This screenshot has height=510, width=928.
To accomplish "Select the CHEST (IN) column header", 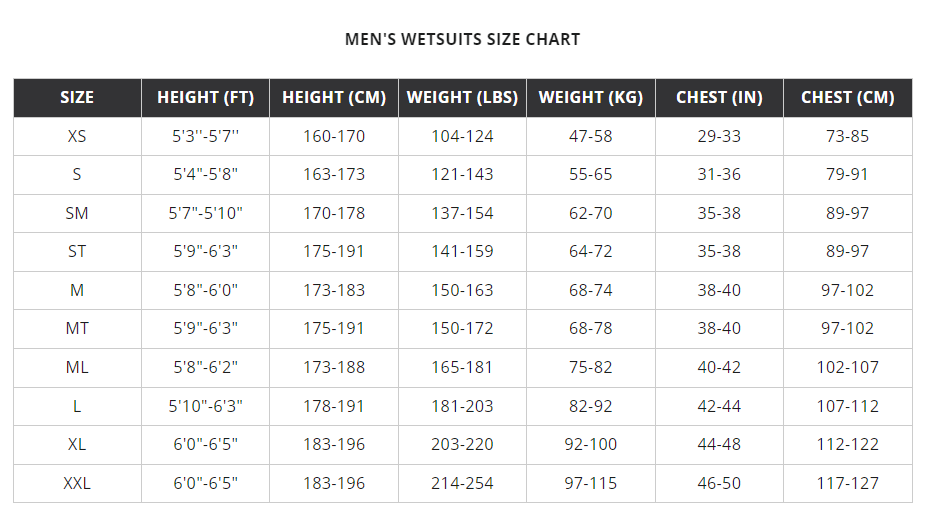I will click(x=719, y=98).
